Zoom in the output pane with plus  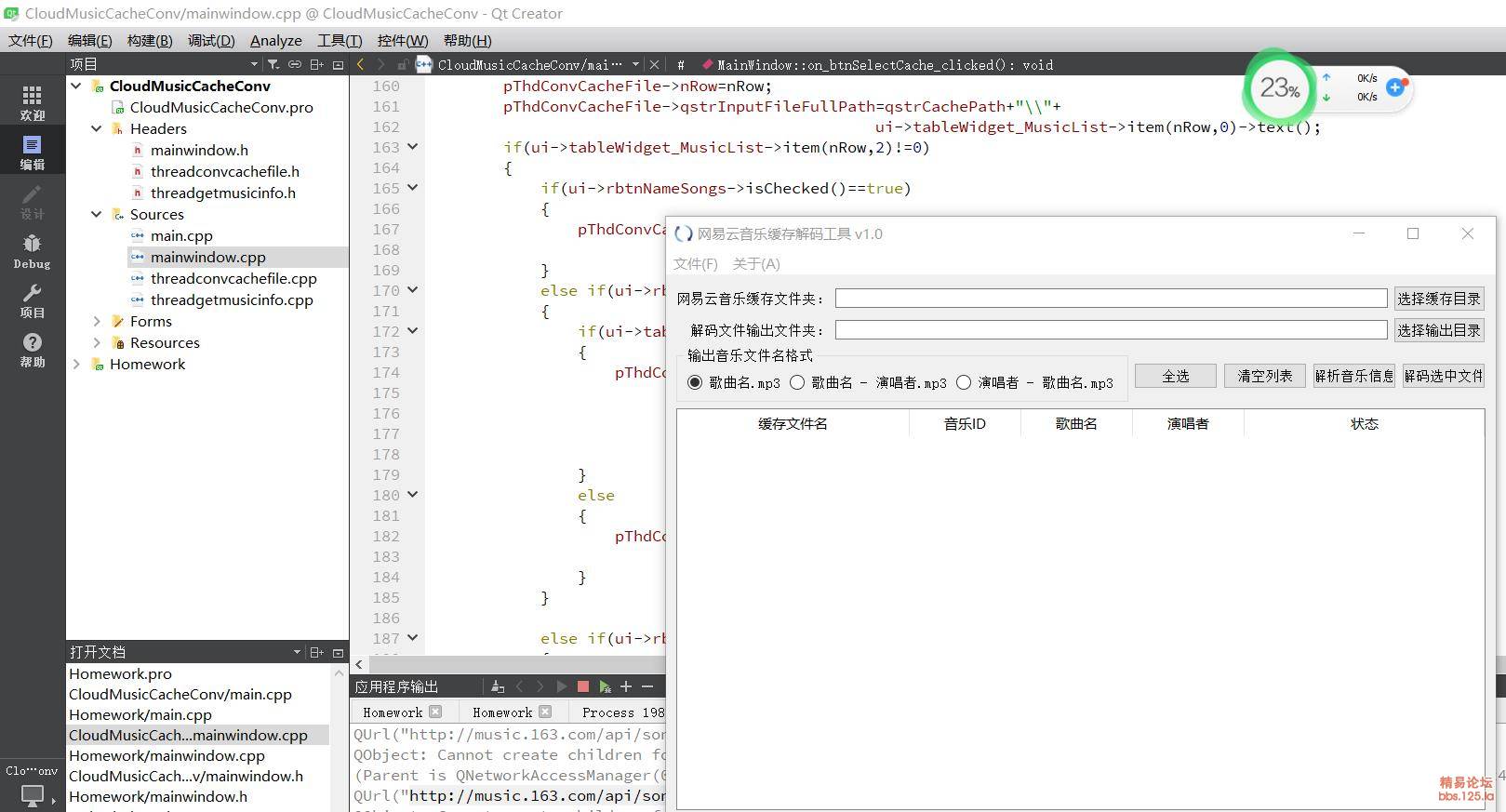coord(626,686)
